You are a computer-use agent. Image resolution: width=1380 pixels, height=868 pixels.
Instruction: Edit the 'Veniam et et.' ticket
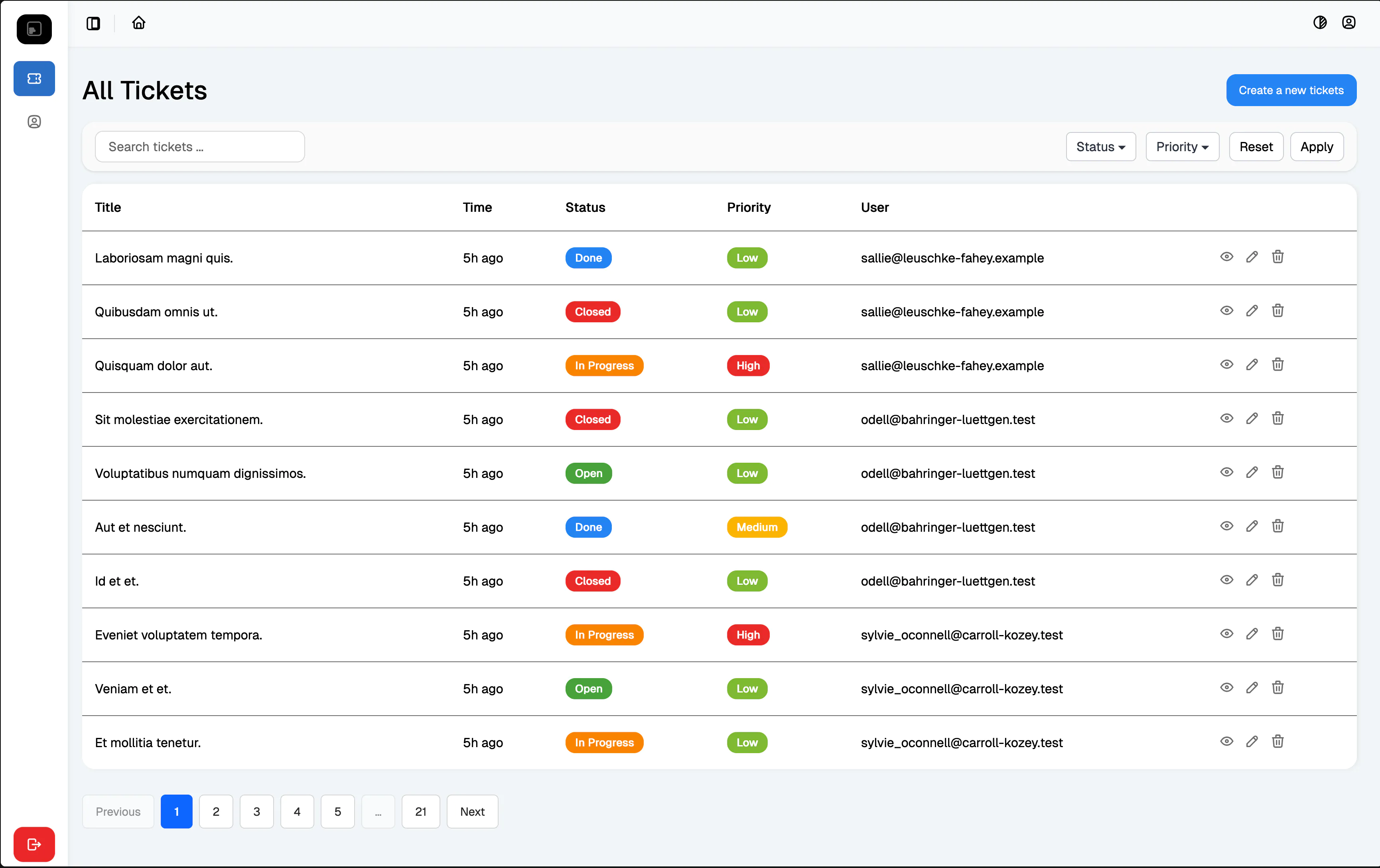pyautogui.click(x=1252, y=687)
